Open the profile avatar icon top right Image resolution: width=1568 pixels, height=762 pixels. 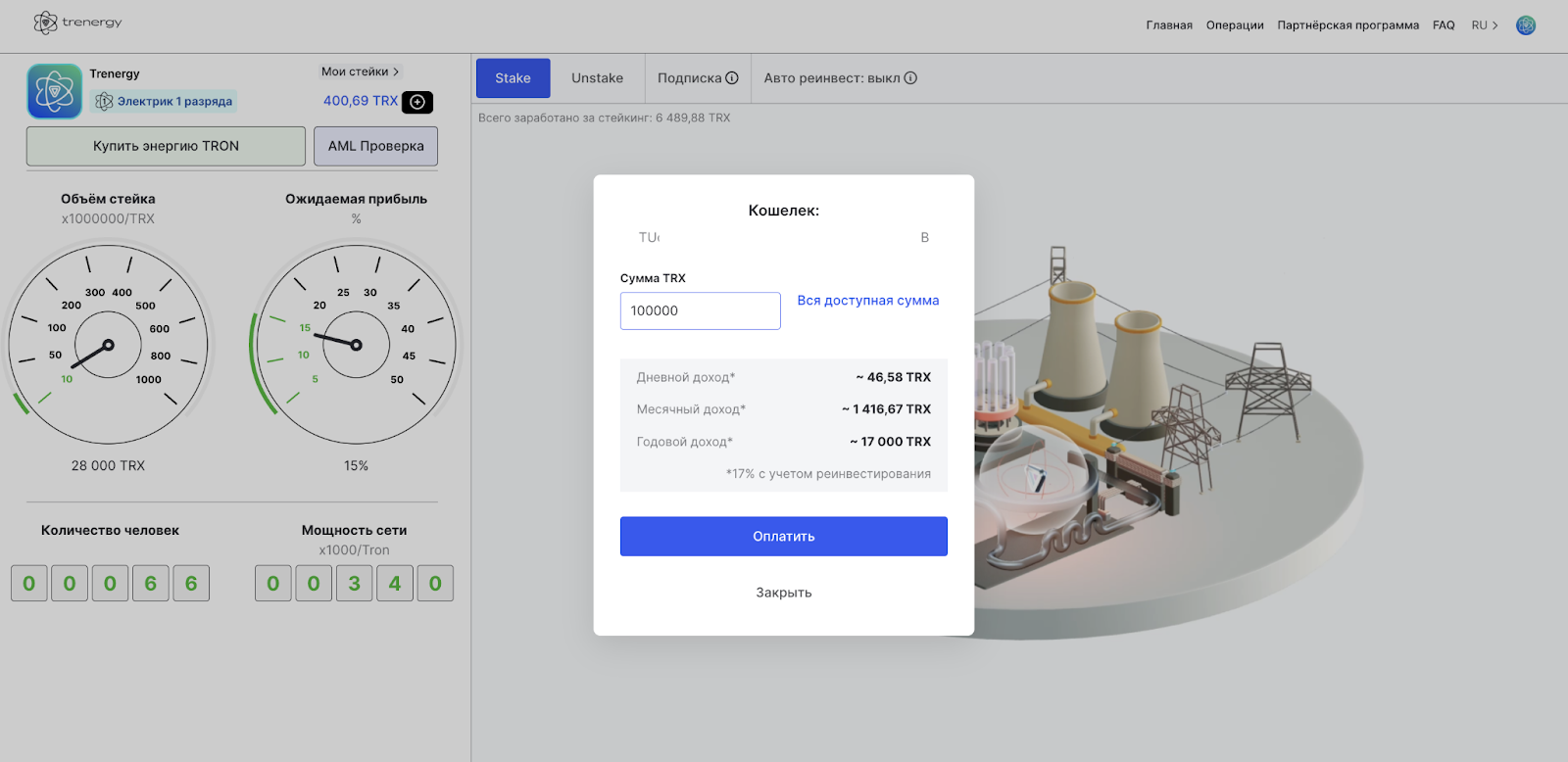pos(1526,25)
